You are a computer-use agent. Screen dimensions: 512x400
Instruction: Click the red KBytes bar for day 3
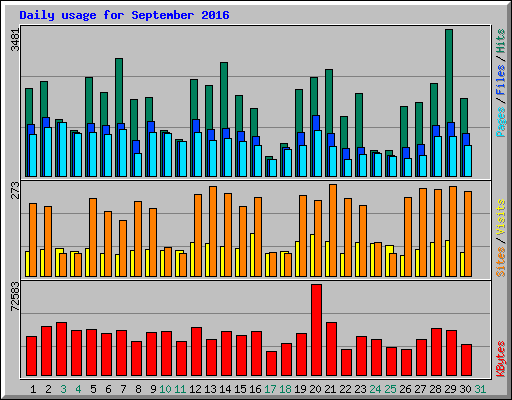(x=61, y=349)
